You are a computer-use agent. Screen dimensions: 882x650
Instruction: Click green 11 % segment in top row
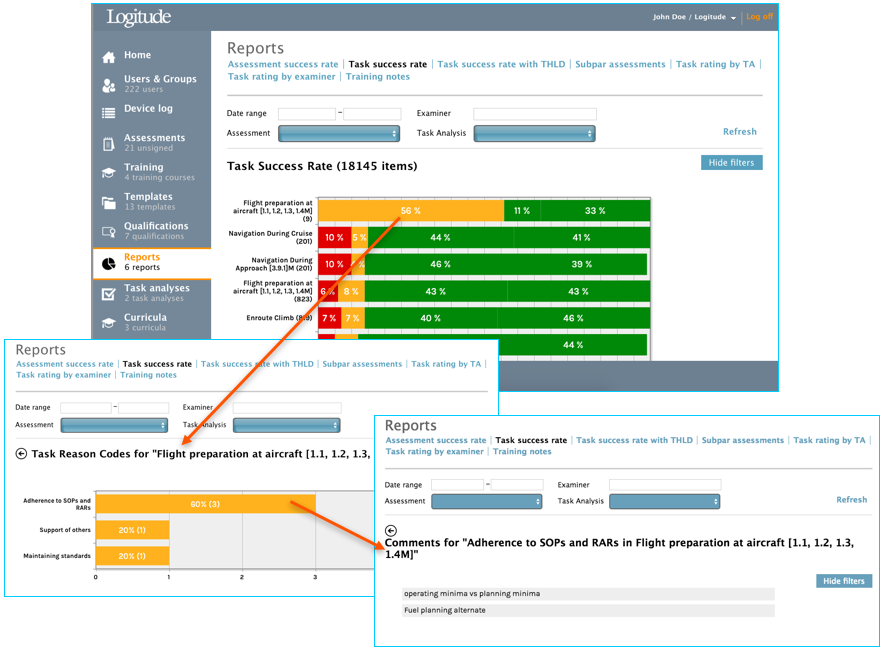(x=522, y=211)
